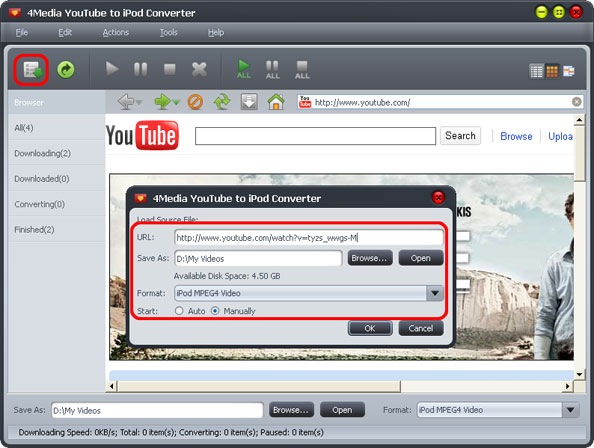Click the YouTube logo on the page
The width and height of the screenshot is (594, 448).
pyautogui.click(x=142, y=135)
